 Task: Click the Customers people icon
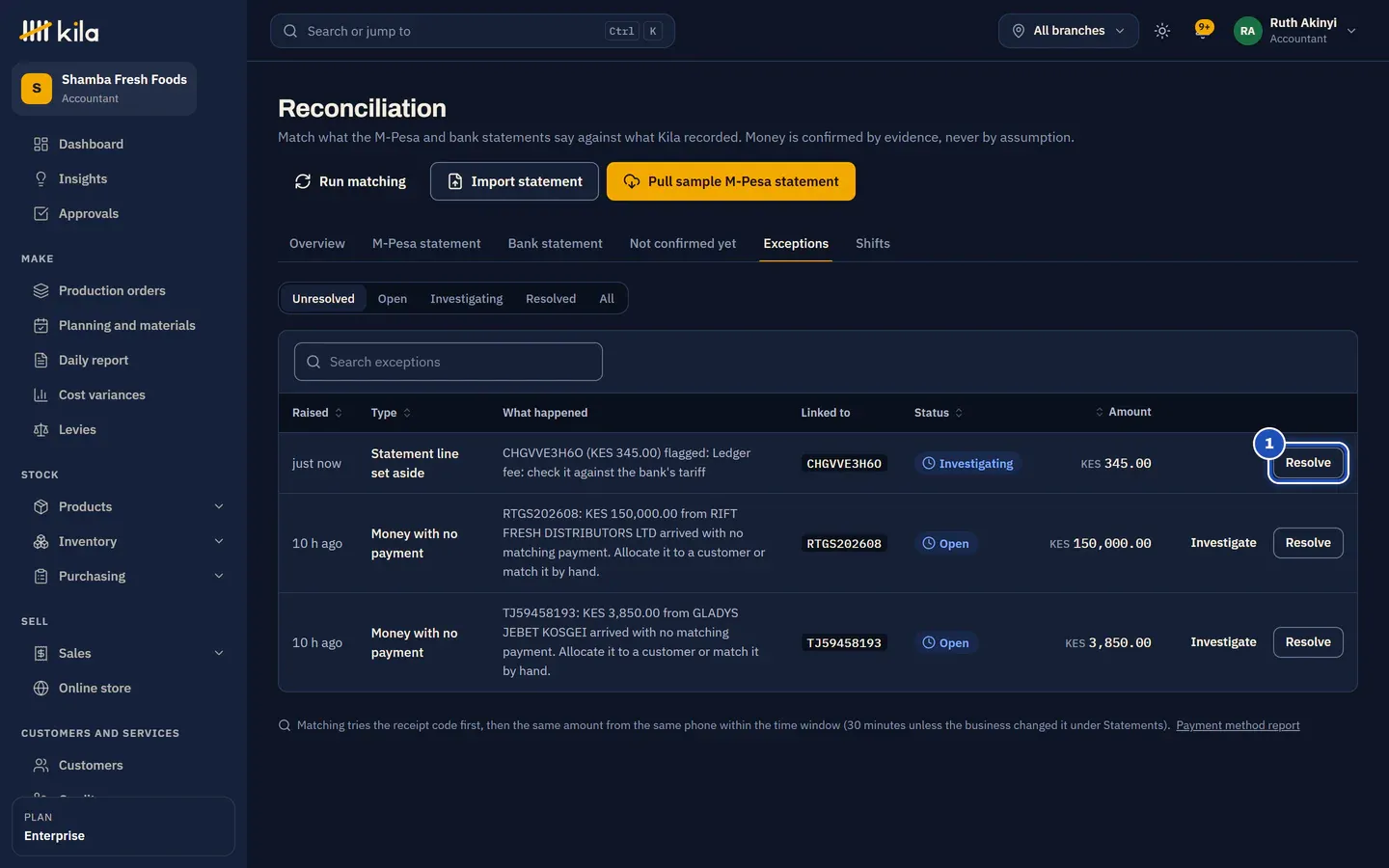(41, 766)
